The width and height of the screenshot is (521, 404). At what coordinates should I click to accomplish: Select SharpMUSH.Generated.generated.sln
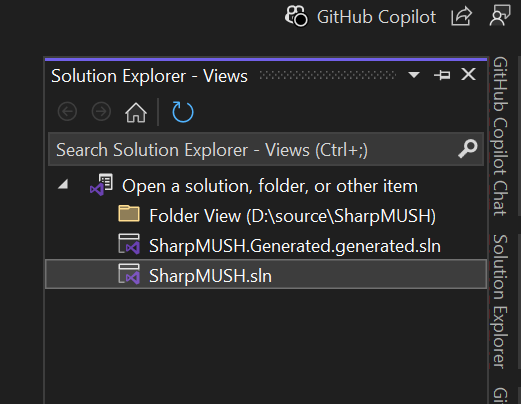click(295, 246)
